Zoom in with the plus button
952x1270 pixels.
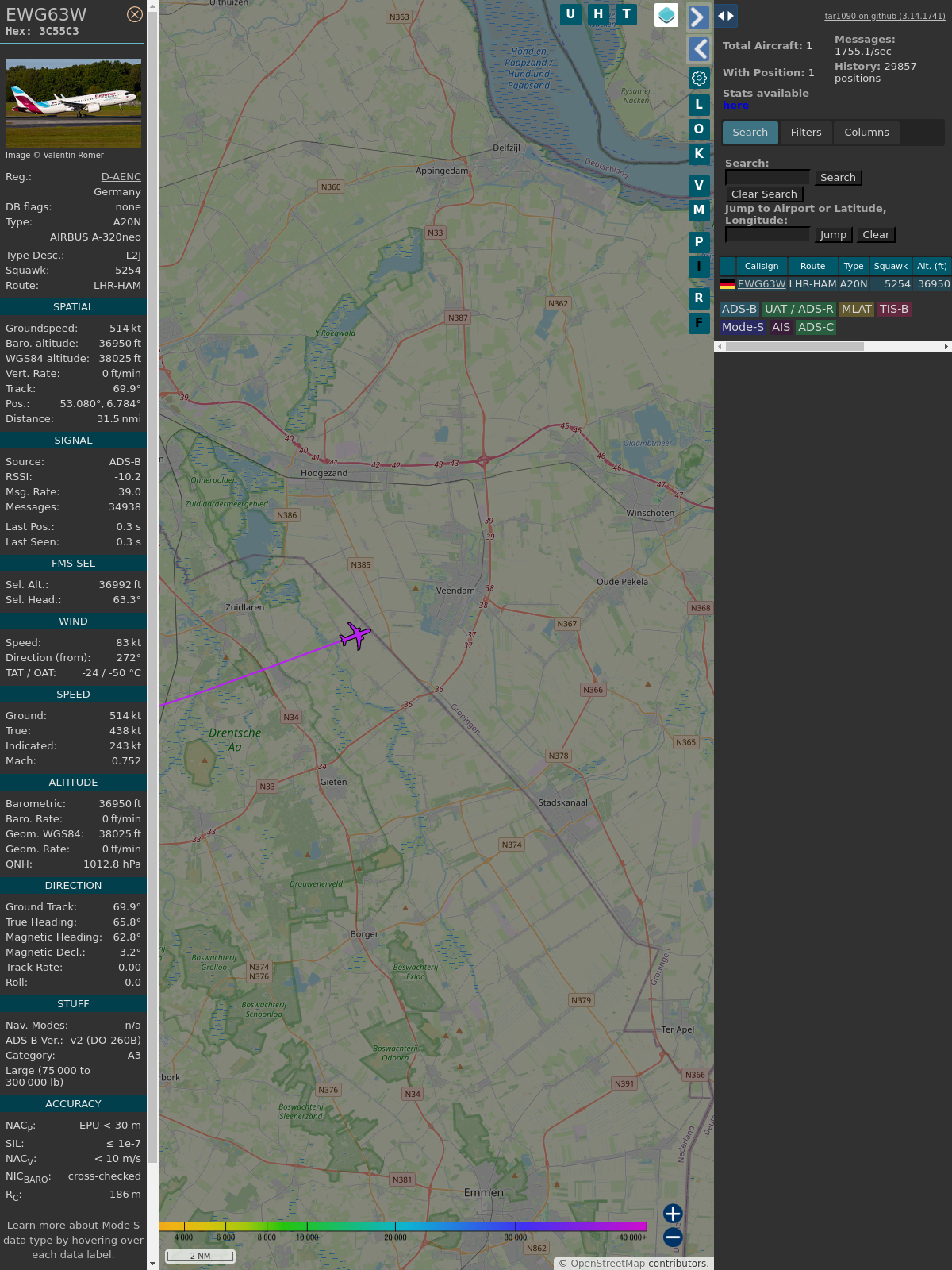click(x=673, y=1213)
